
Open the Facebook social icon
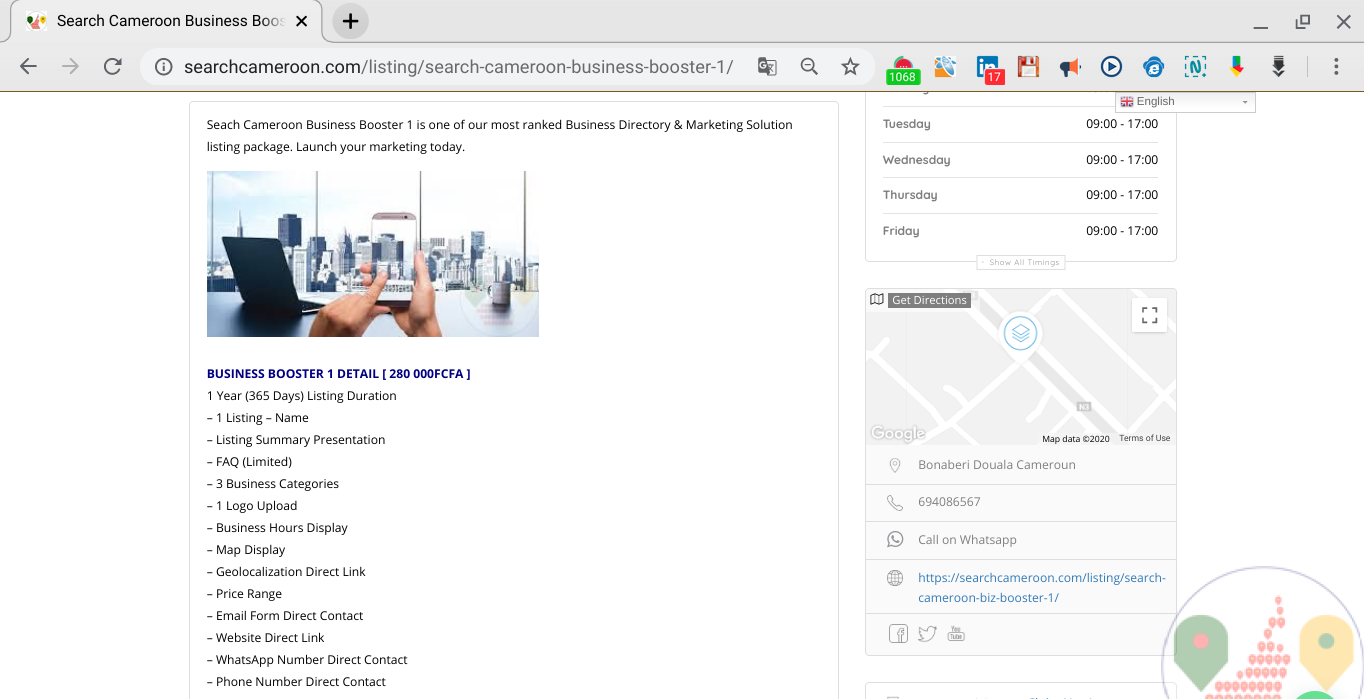[x=898, y=634]
